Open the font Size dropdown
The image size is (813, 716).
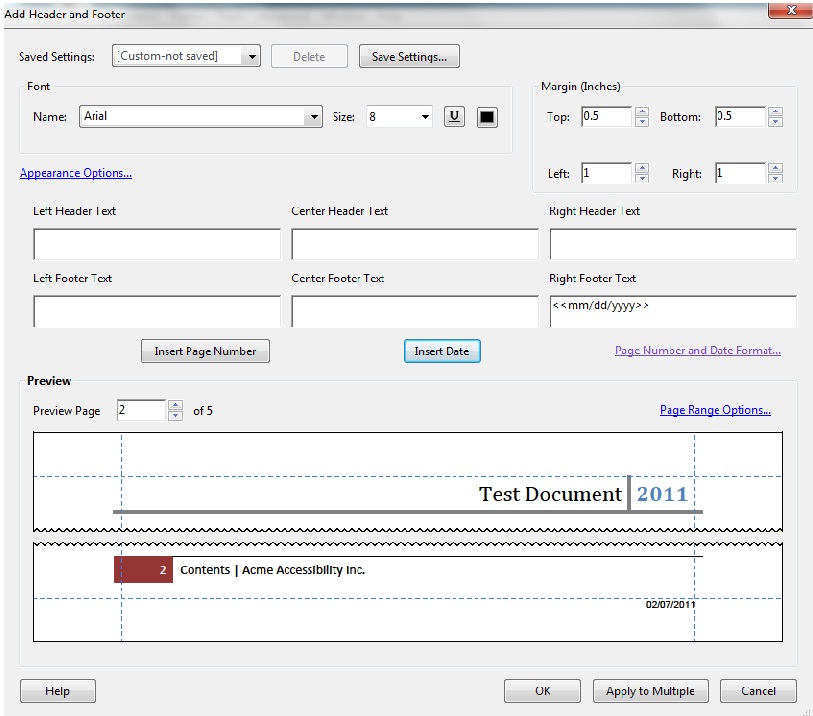[x=425, y=117]
